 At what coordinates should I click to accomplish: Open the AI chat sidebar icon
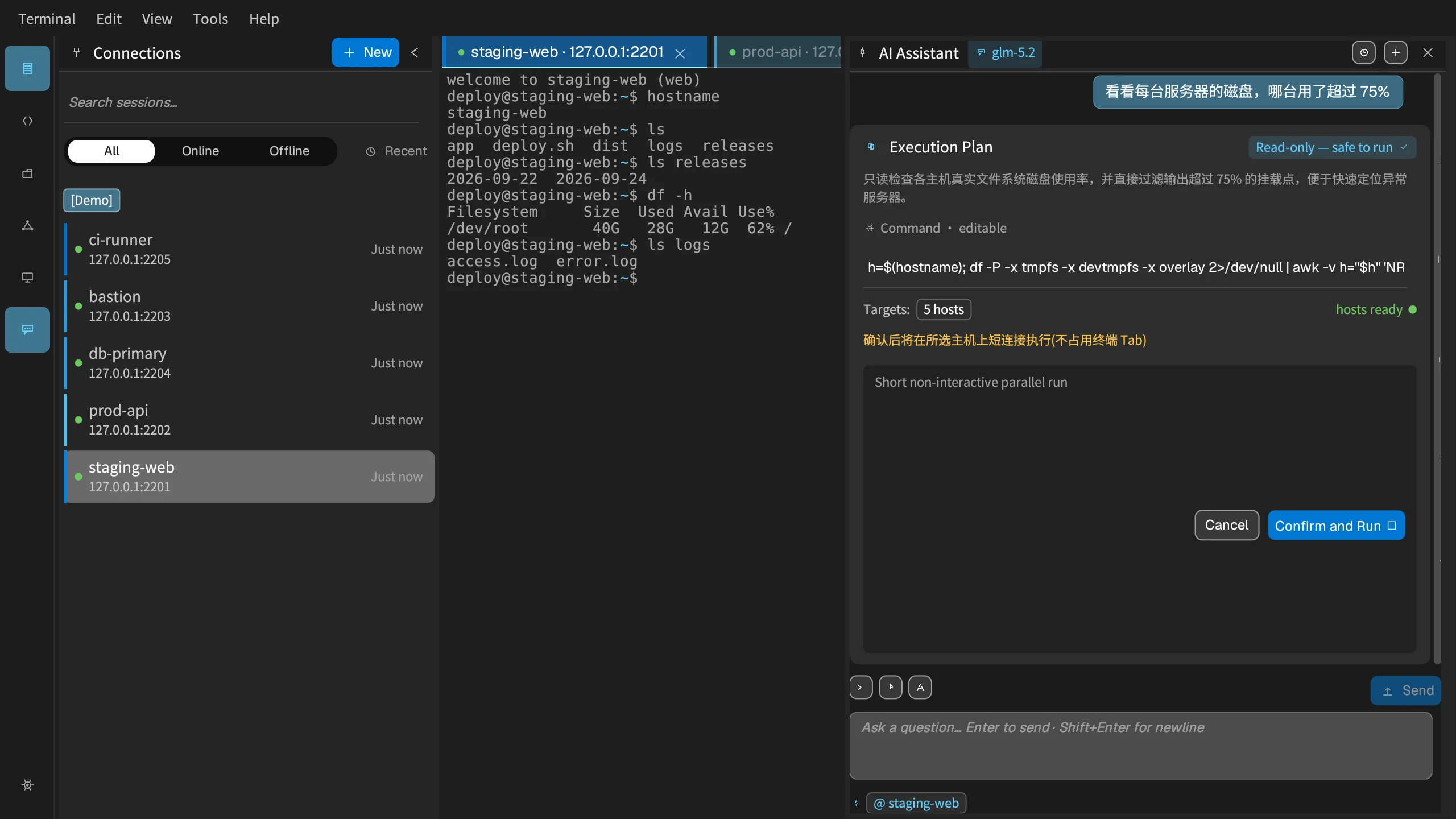click(x=27, y=330)
